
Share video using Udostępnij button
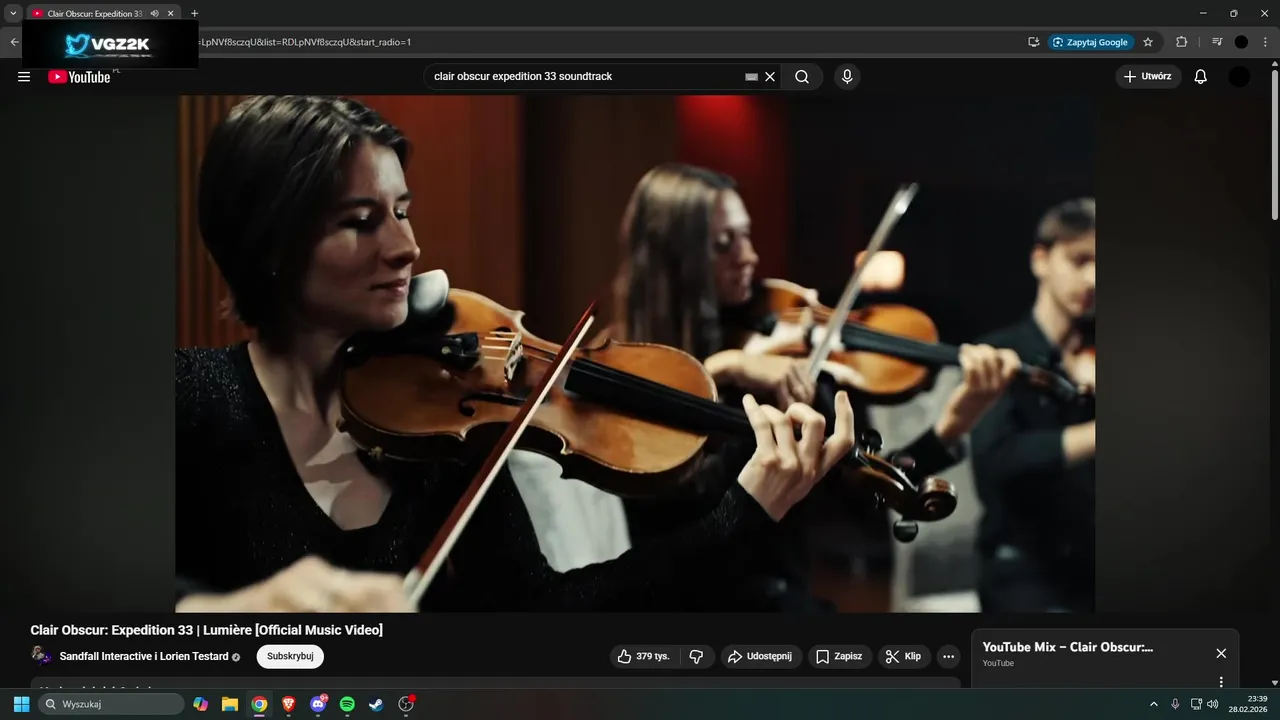point(761,656)
